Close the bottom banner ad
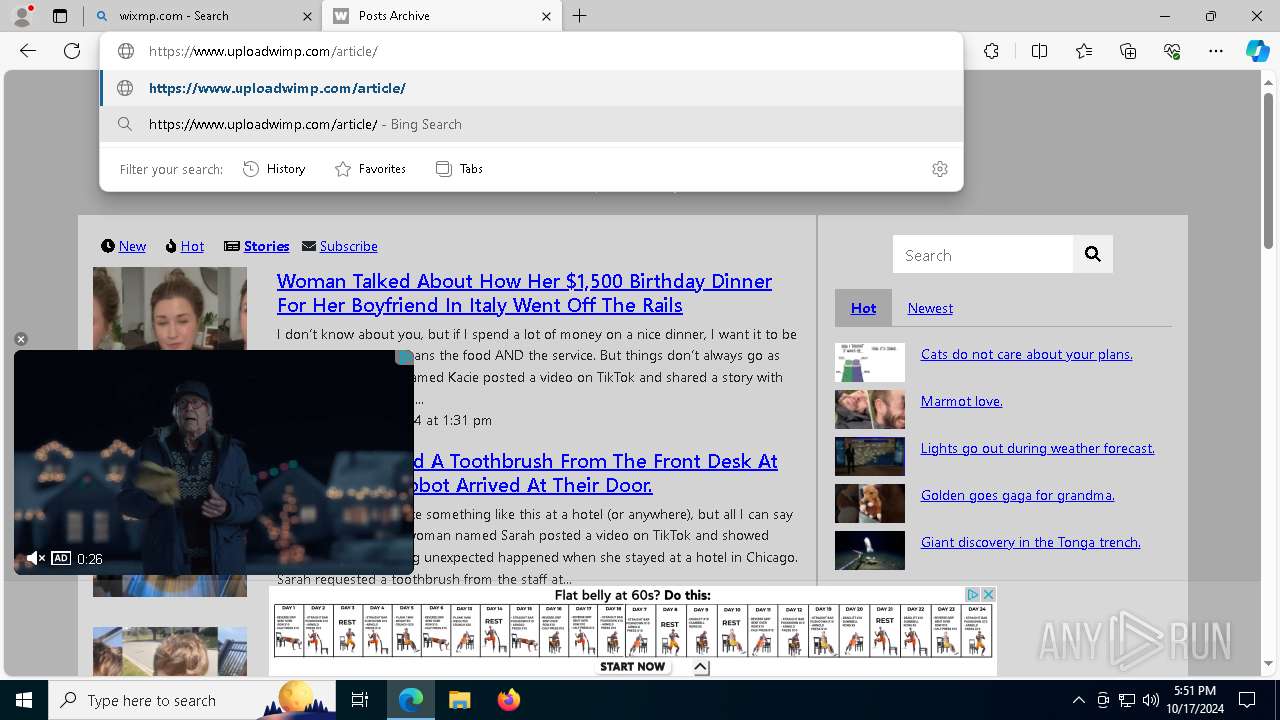Viewport: 1280px width, 720px height. pos(988,594)
